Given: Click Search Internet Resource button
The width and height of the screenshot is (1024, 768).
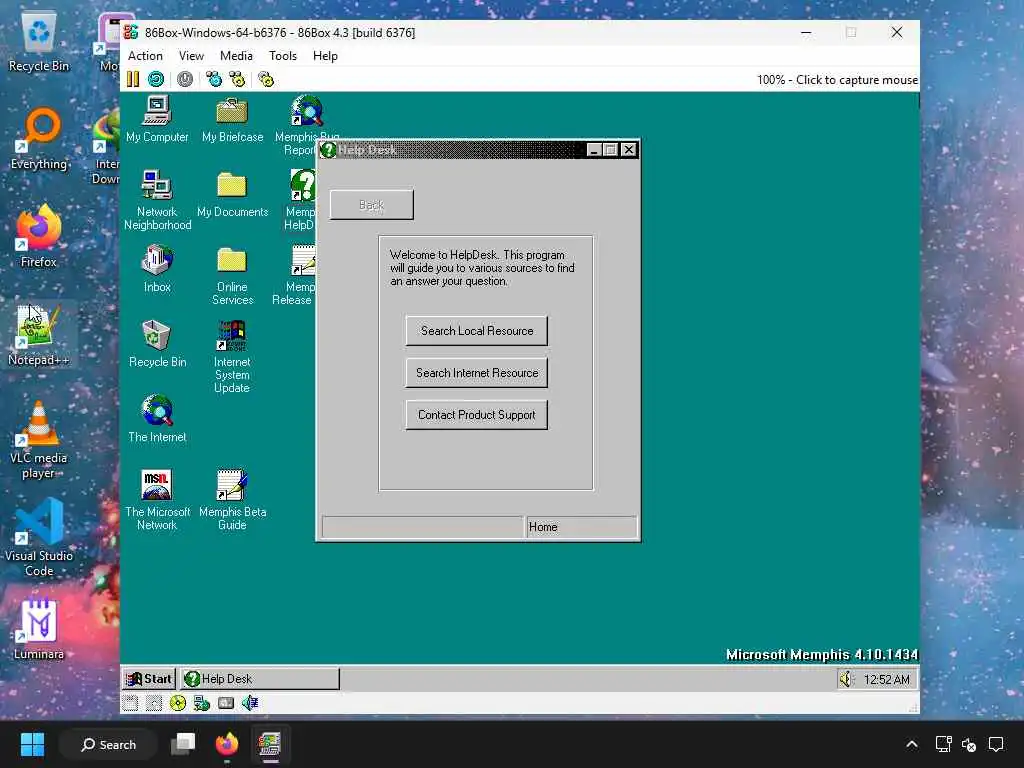Looking at the screenshot, I should click(x=477, y=373).
